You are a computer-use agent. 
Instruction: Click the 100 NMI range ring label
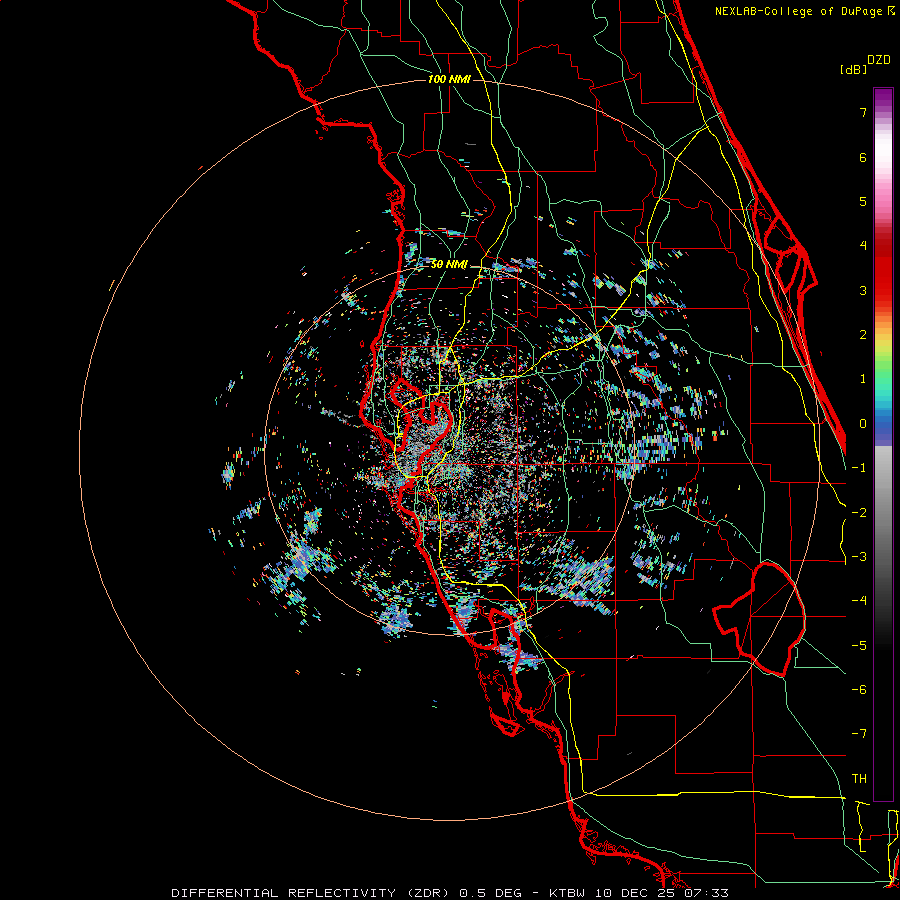[x=449, y=79]
